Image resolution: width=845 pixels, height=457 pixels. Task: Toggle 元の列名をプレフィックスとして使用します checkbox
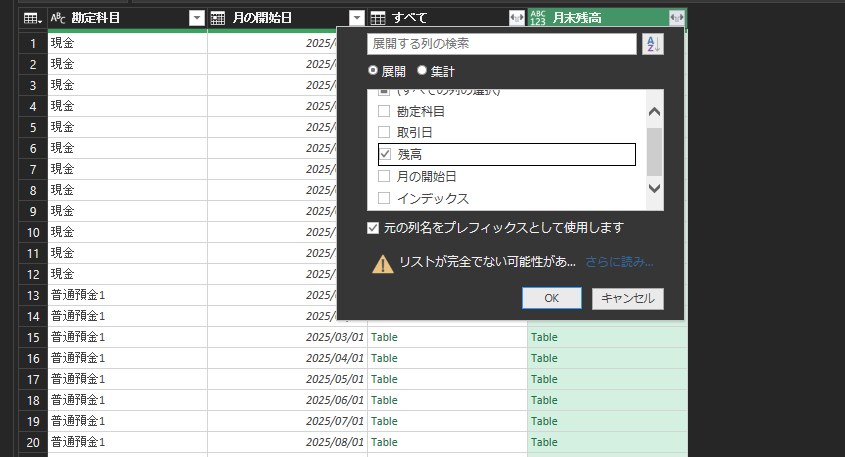coord(374,228)
